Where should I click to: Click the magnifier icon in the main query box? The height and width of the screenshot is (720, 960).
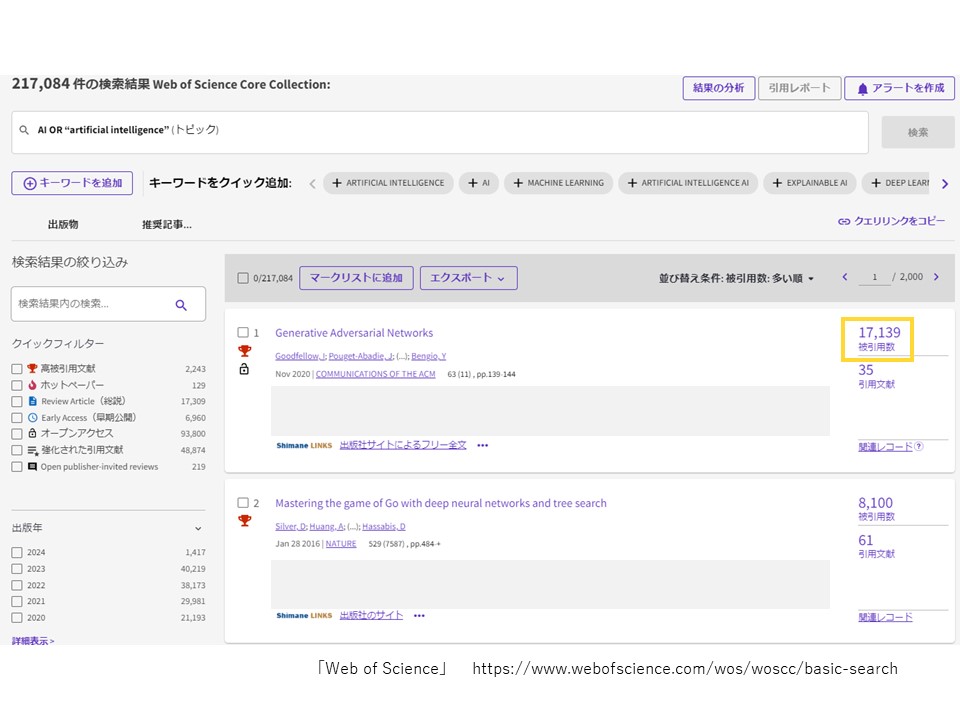tap(24, 130)
